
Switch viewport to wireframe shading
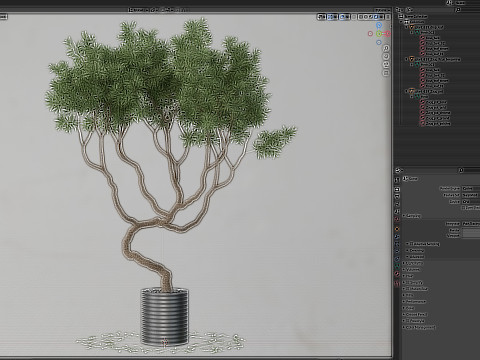point(361,17)
